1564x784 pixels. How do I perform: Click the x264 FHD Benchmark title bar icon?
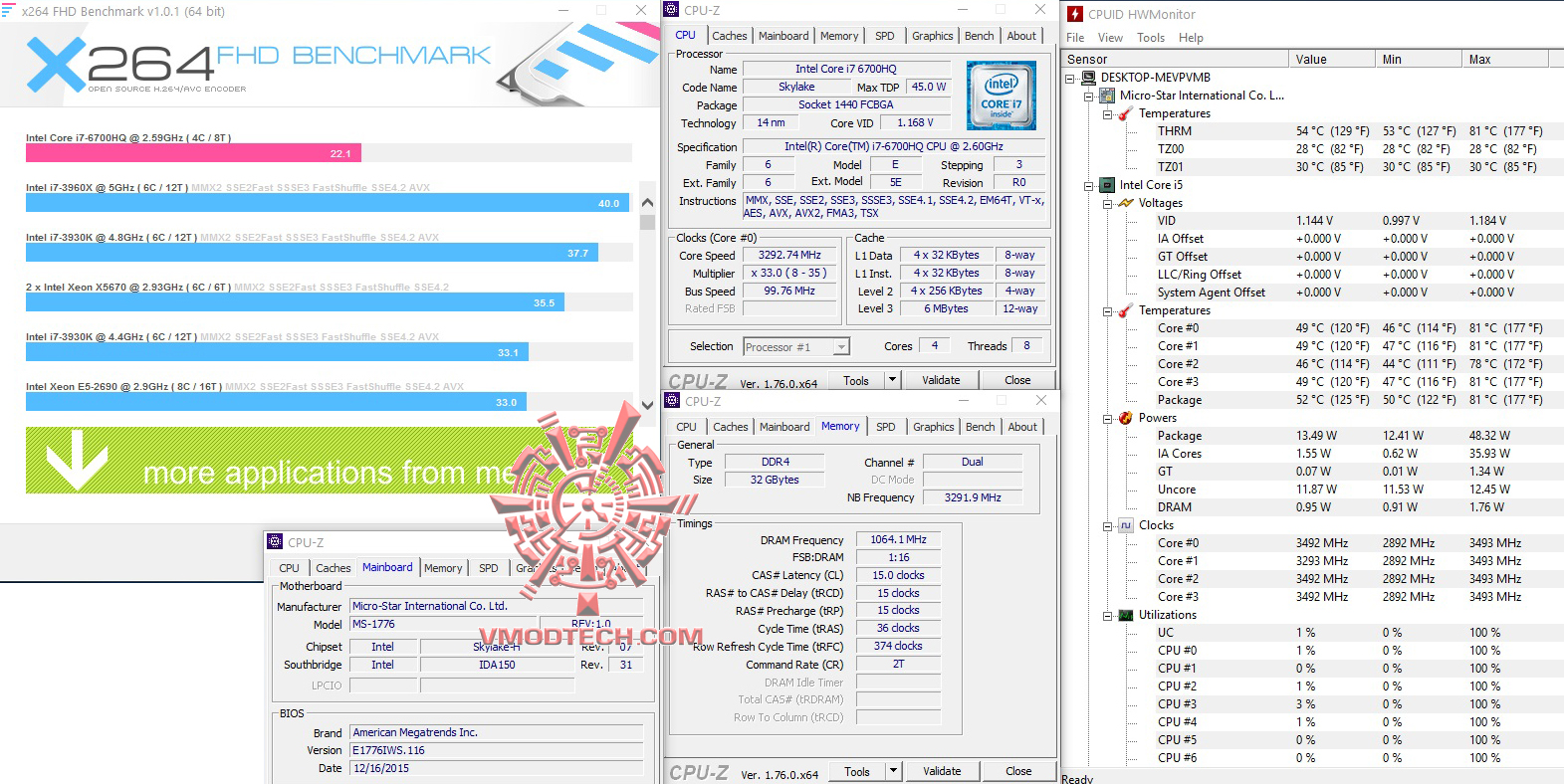click(9, 10)
